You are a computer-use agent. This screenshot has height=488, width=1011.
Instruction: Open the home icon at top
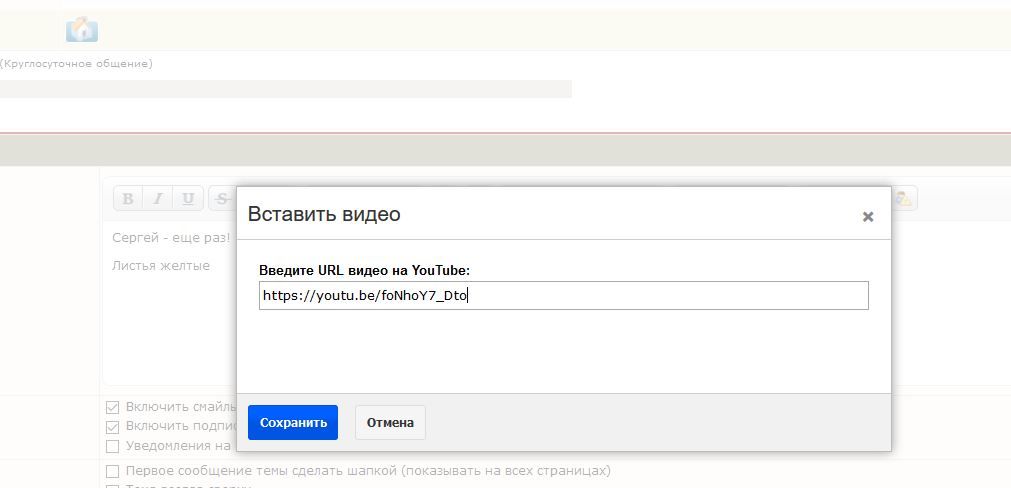(x=82, y=29)
